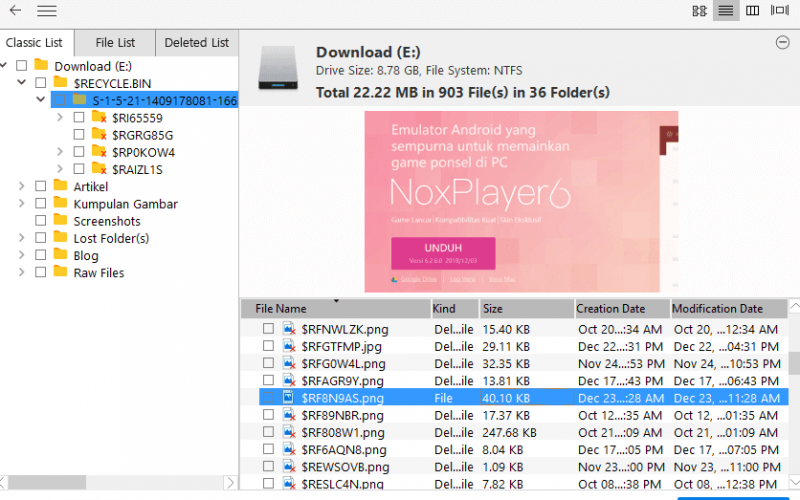Sort by Size column header
The height and width of the screenshot is (500, 800).
(x=527, y=309)
